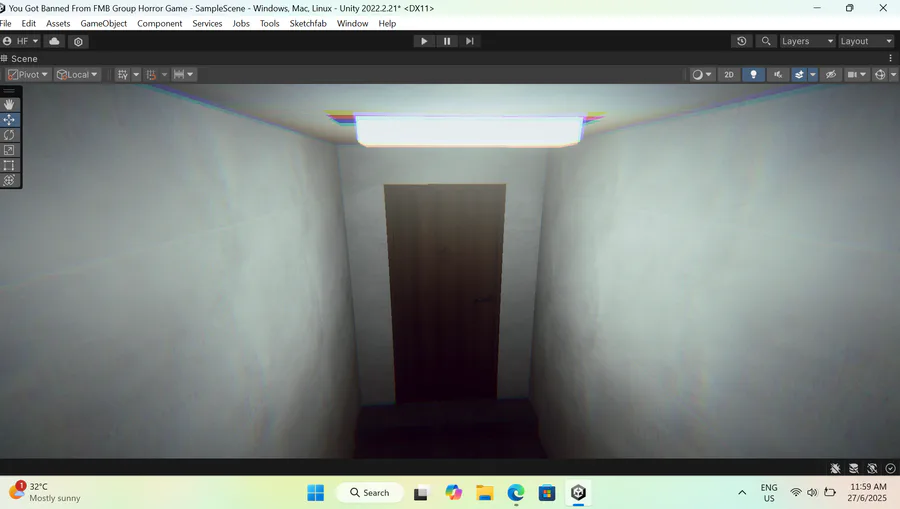Screen dimensions: 900x509
Task: Open the Gizmos dropdown arrow
Action: coord(893,75)
